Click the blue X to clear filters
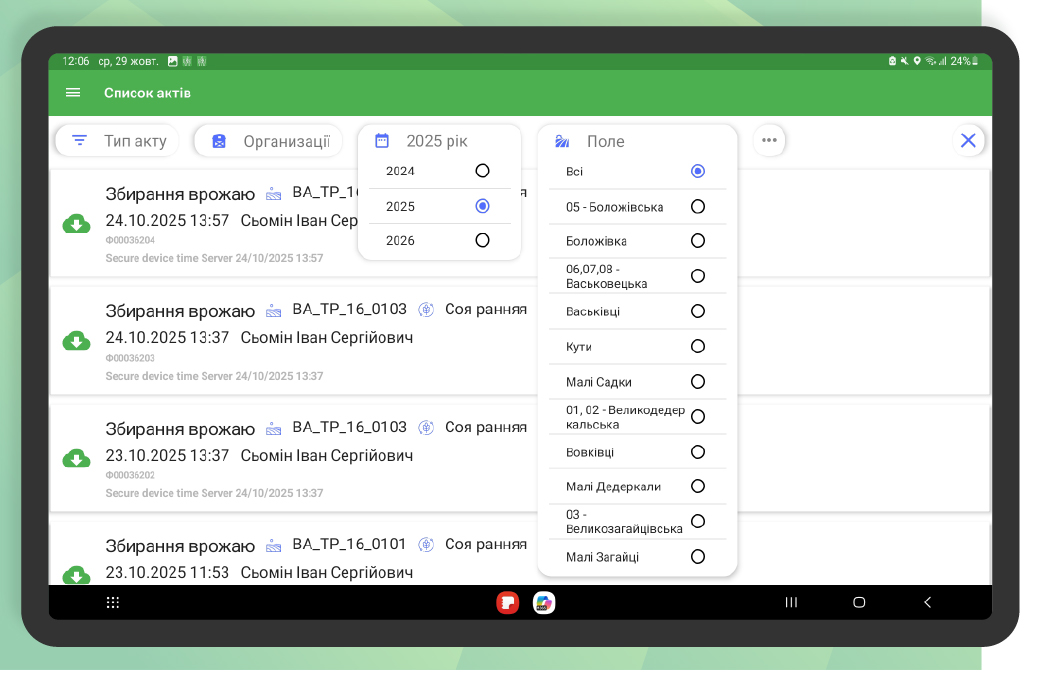Viewport: 1040px width, 700px height. [968, 141]
